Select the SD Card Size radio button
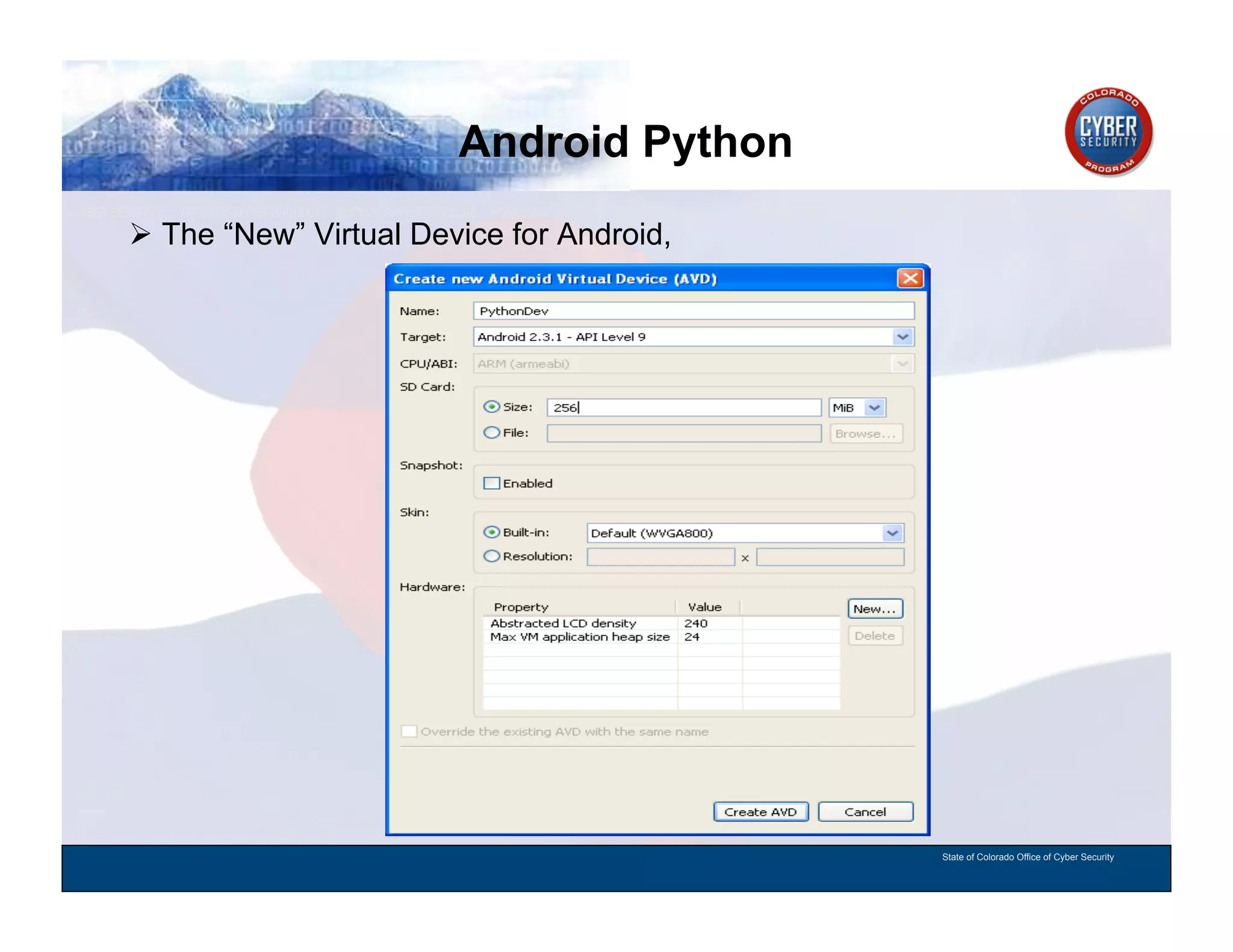 click(492, 407)
